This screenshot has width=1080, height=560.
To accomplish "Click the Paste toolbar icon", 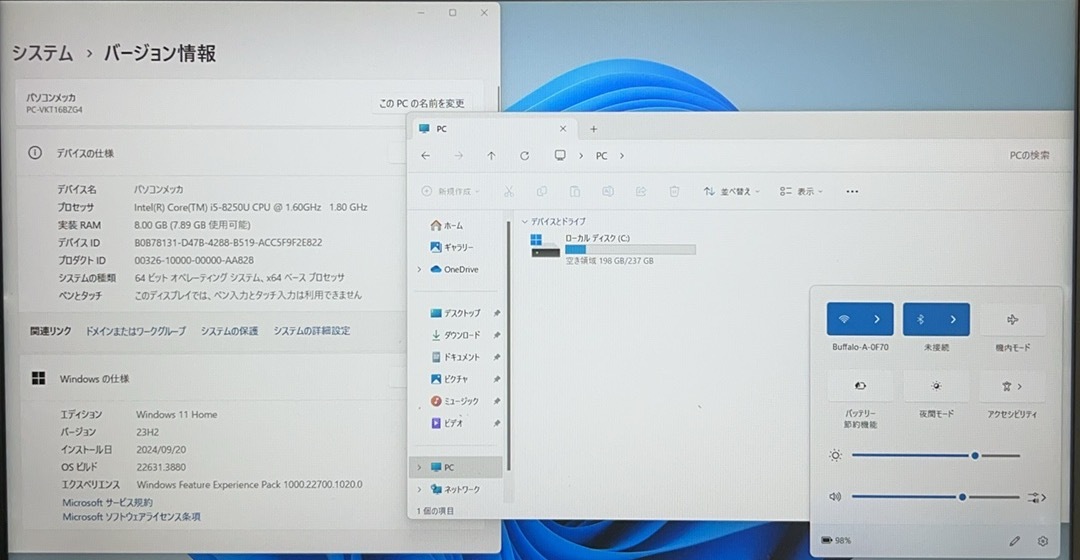I will (574, 191).
